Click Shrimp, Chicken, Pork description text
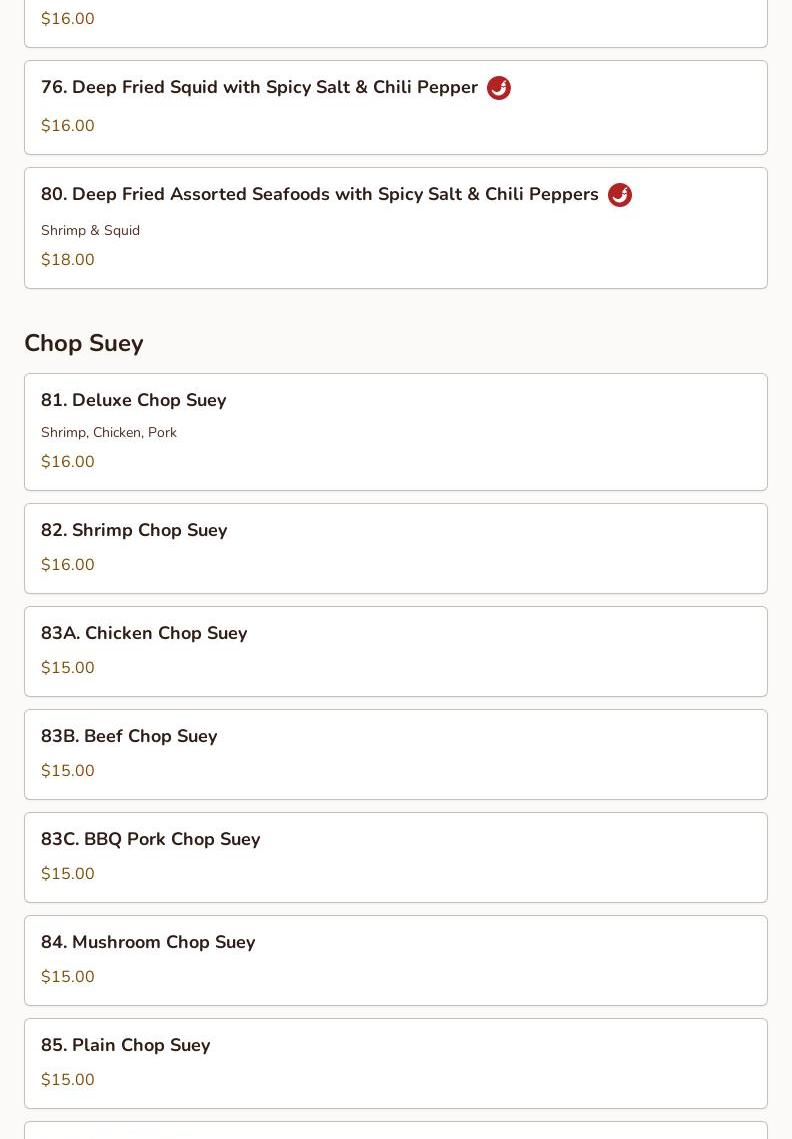The height and width of the screenshot is (1139, 792). [109, 432]
